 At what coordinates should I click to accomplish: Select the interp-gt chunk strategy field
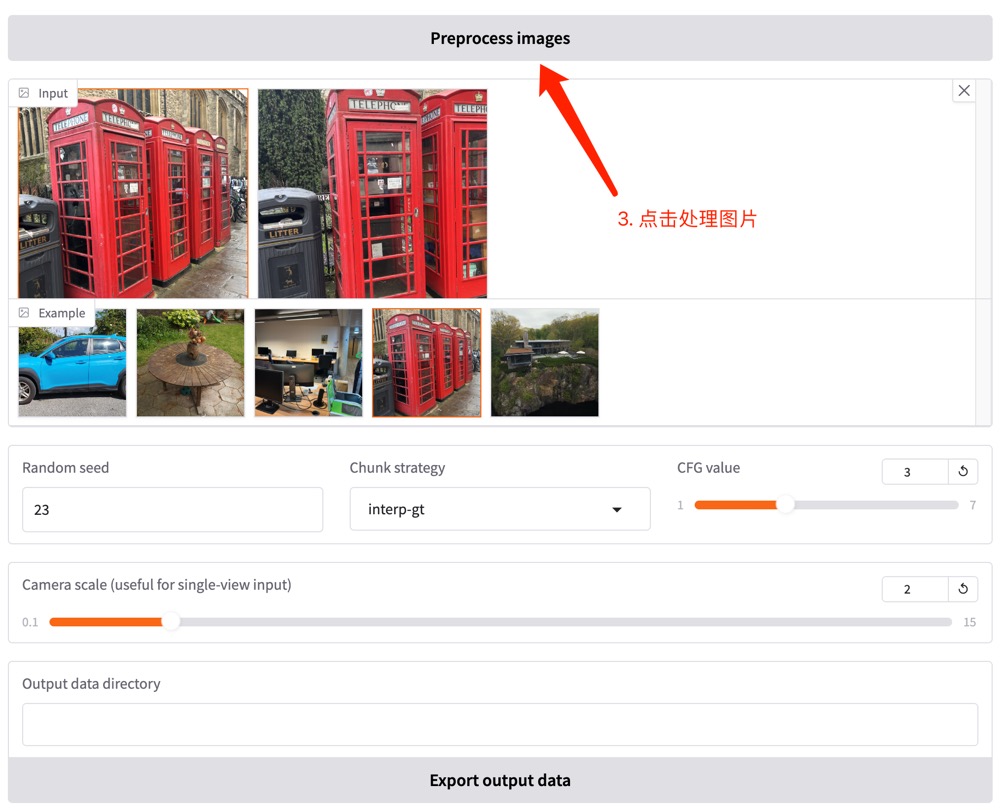[500, 509]
